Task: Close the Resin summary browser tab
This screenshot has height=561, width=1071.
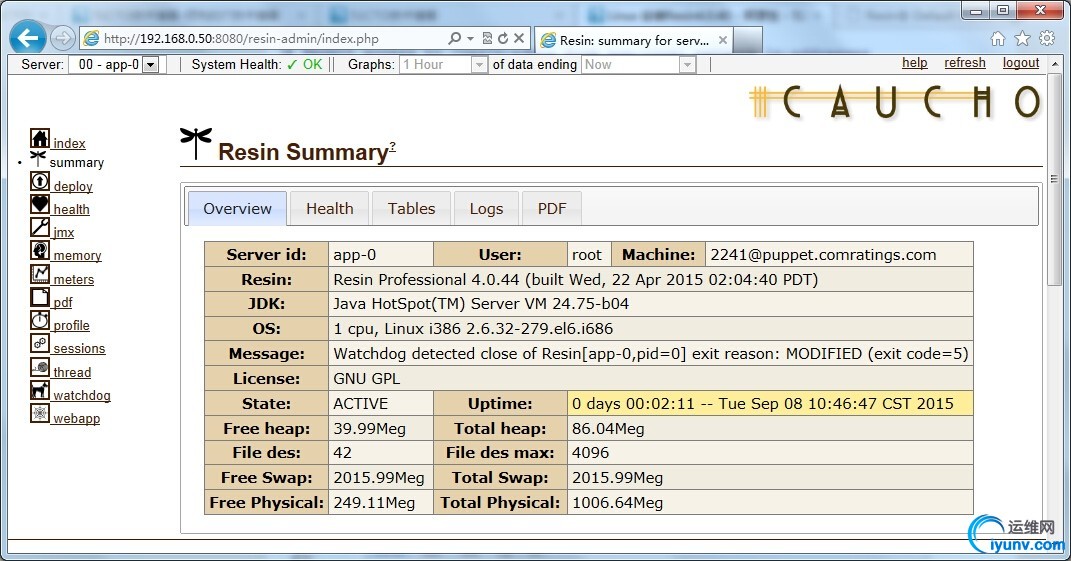Action: click(722, 40)
